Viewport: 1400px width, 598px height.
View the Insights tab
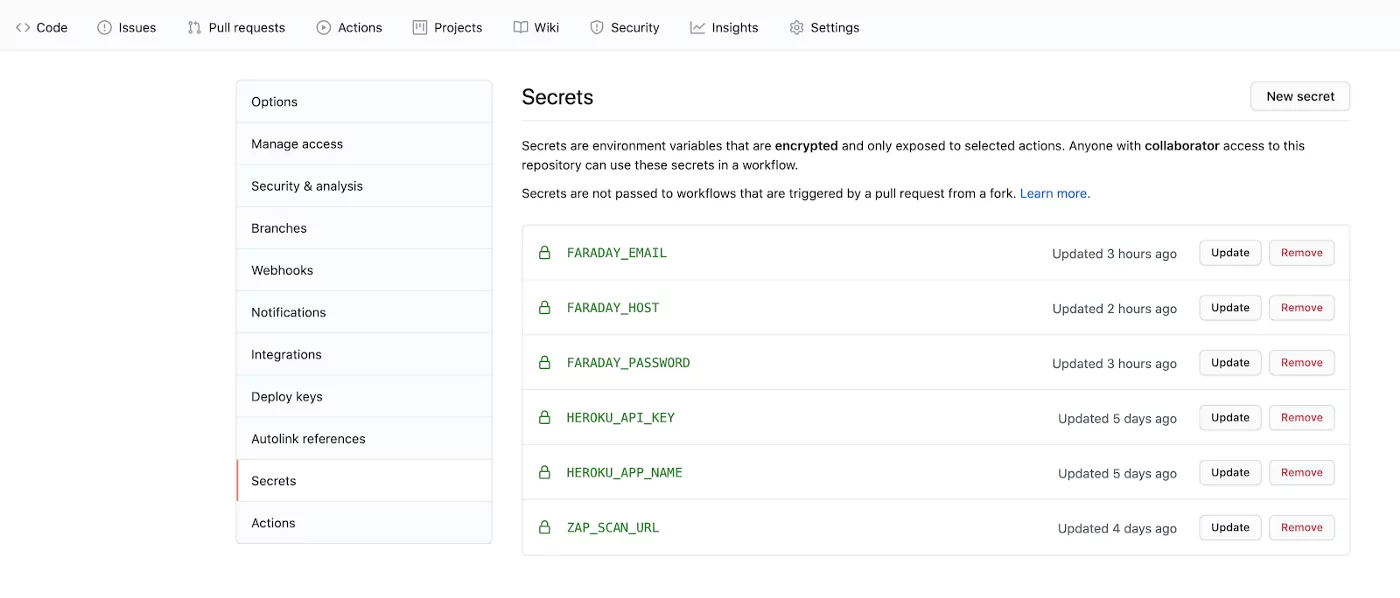coord(724,27)
